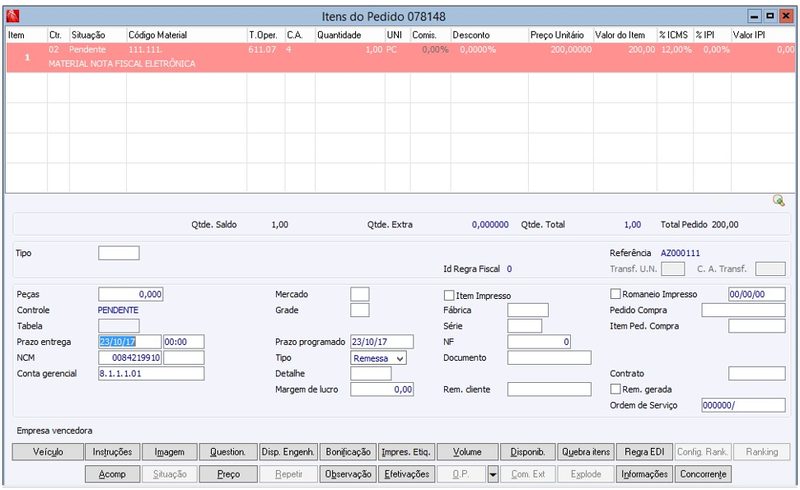800x490 pixels.
Task: Open the Instruções button
Action: [x=112, y=452]
